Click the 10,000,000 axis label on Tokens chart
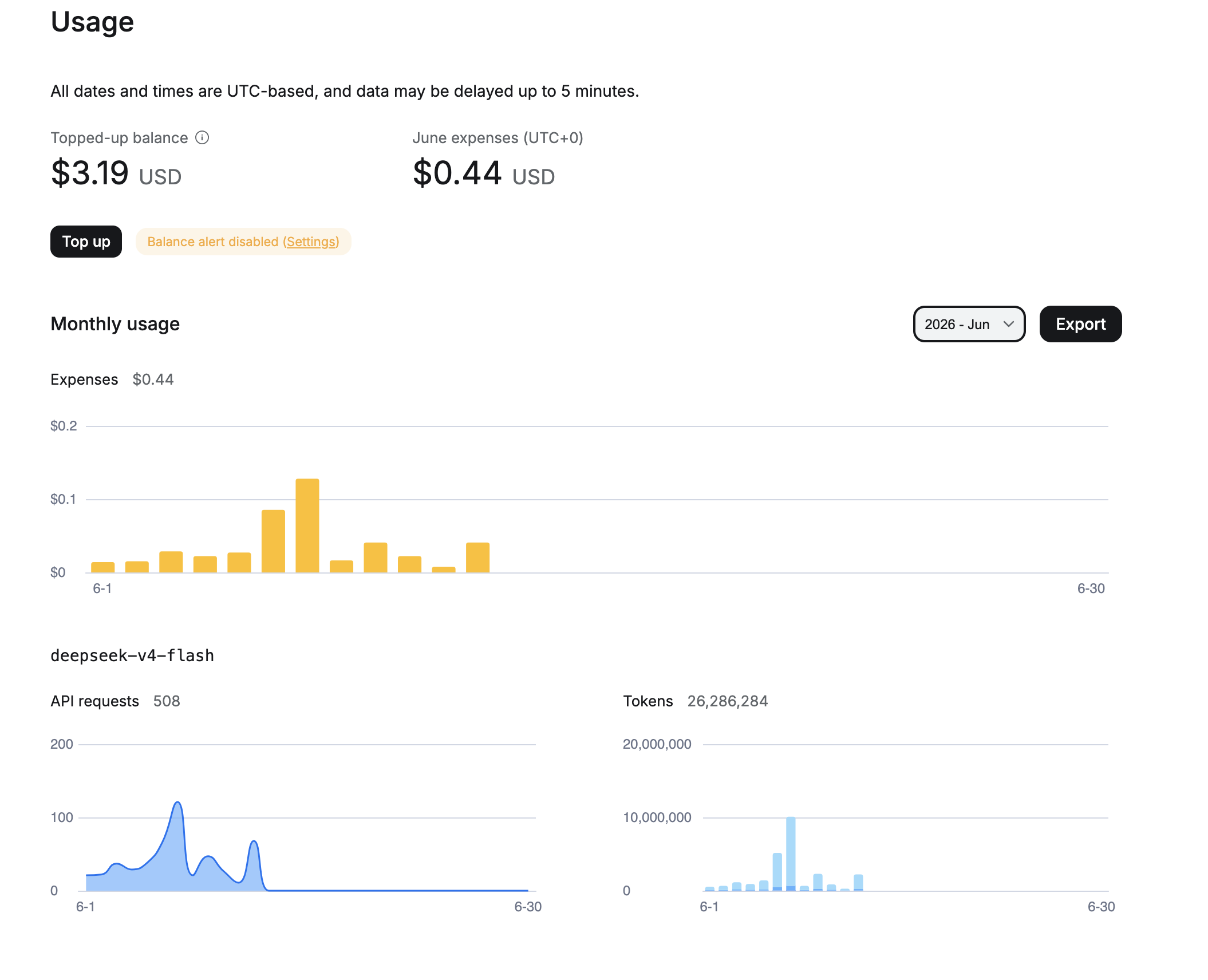 pos(657,817)
